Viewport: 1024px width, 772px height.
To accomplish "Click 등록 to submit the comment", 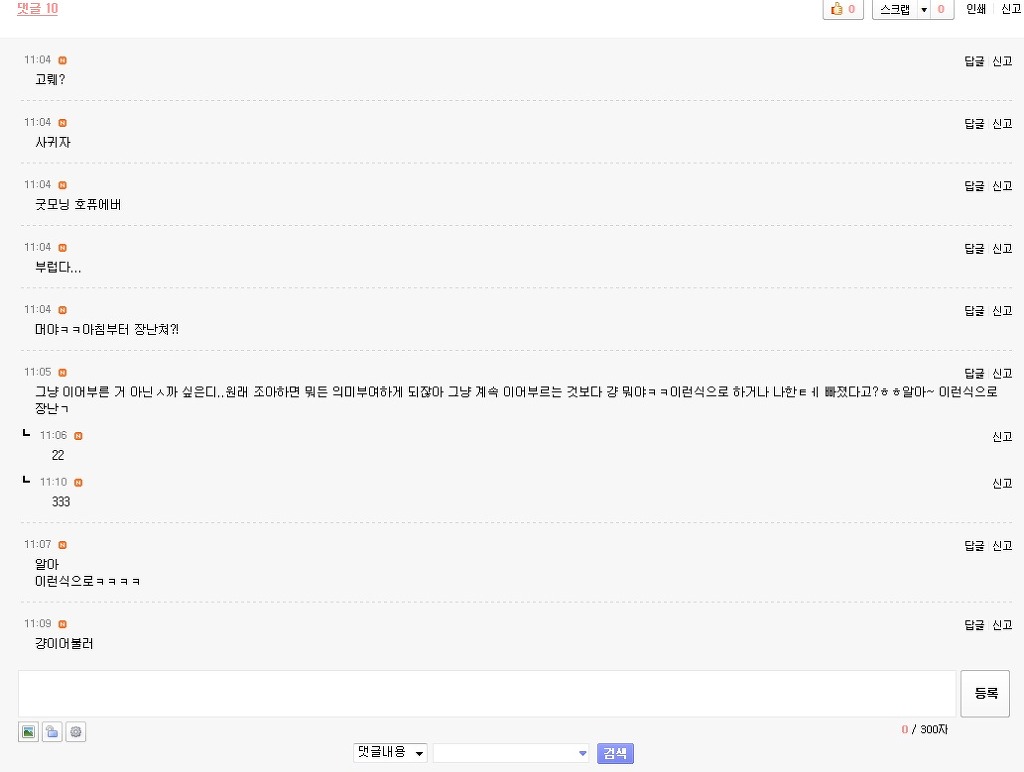I will click(x=985, y=694).
